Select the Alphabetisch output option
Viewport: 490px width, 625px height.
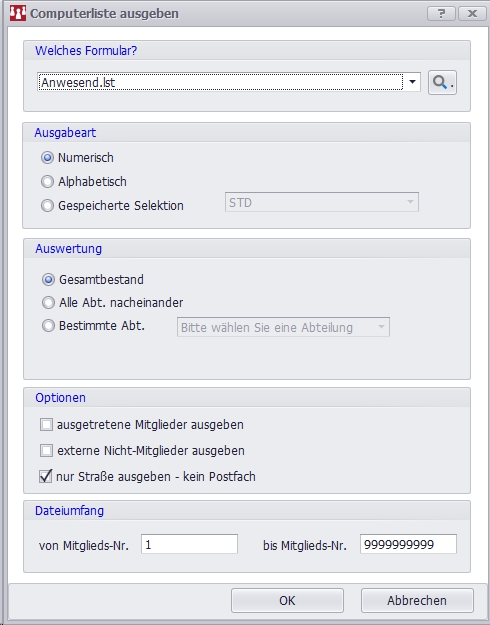(x=47, y=182)
